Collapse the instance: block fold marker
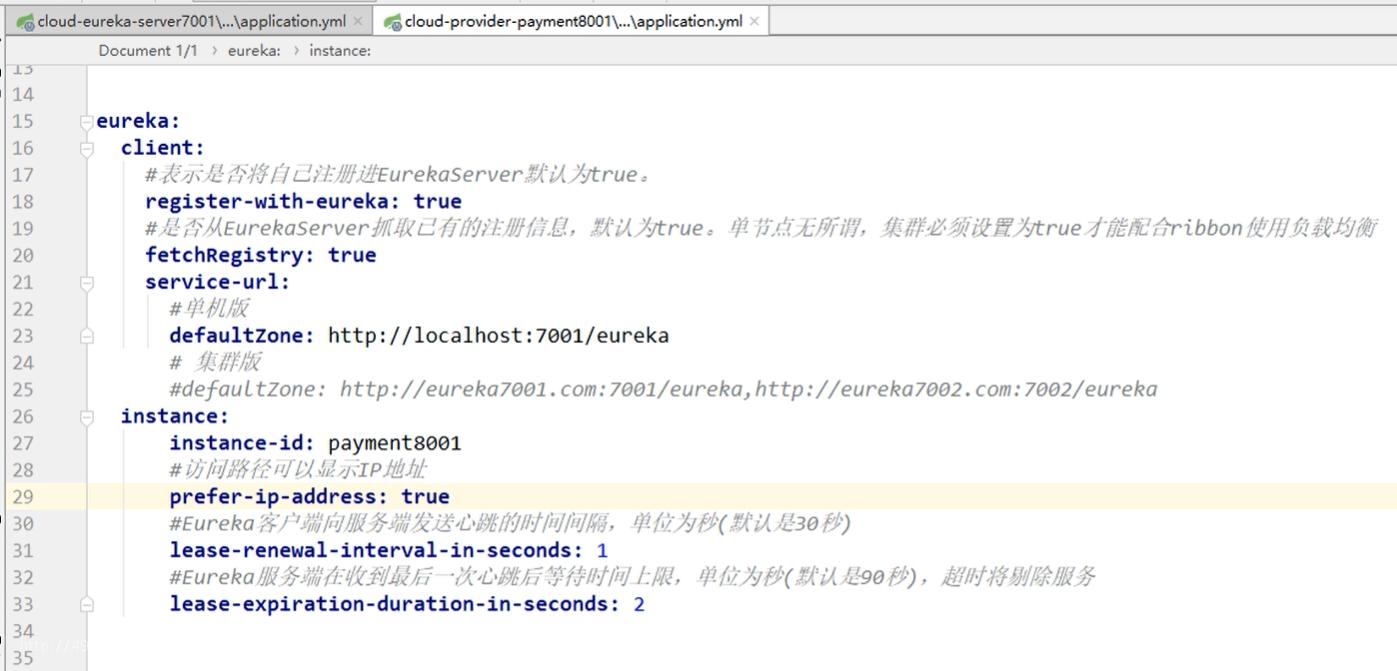The width and height of the screenshot is (1397, 671). pos(87,417)
